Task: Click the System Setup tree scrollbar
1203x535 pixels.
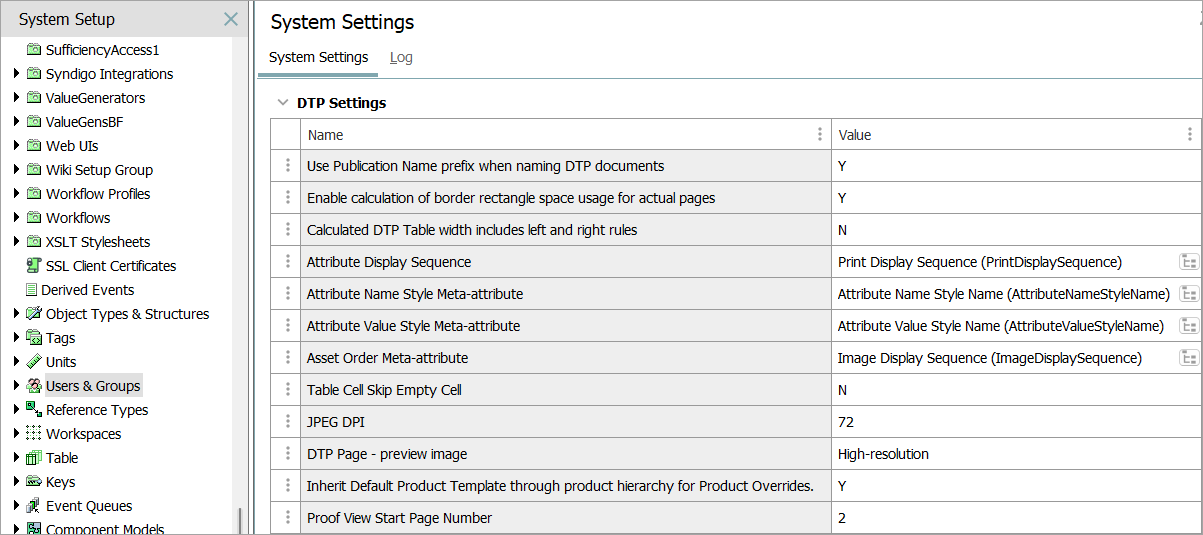Action: [239, 519]
